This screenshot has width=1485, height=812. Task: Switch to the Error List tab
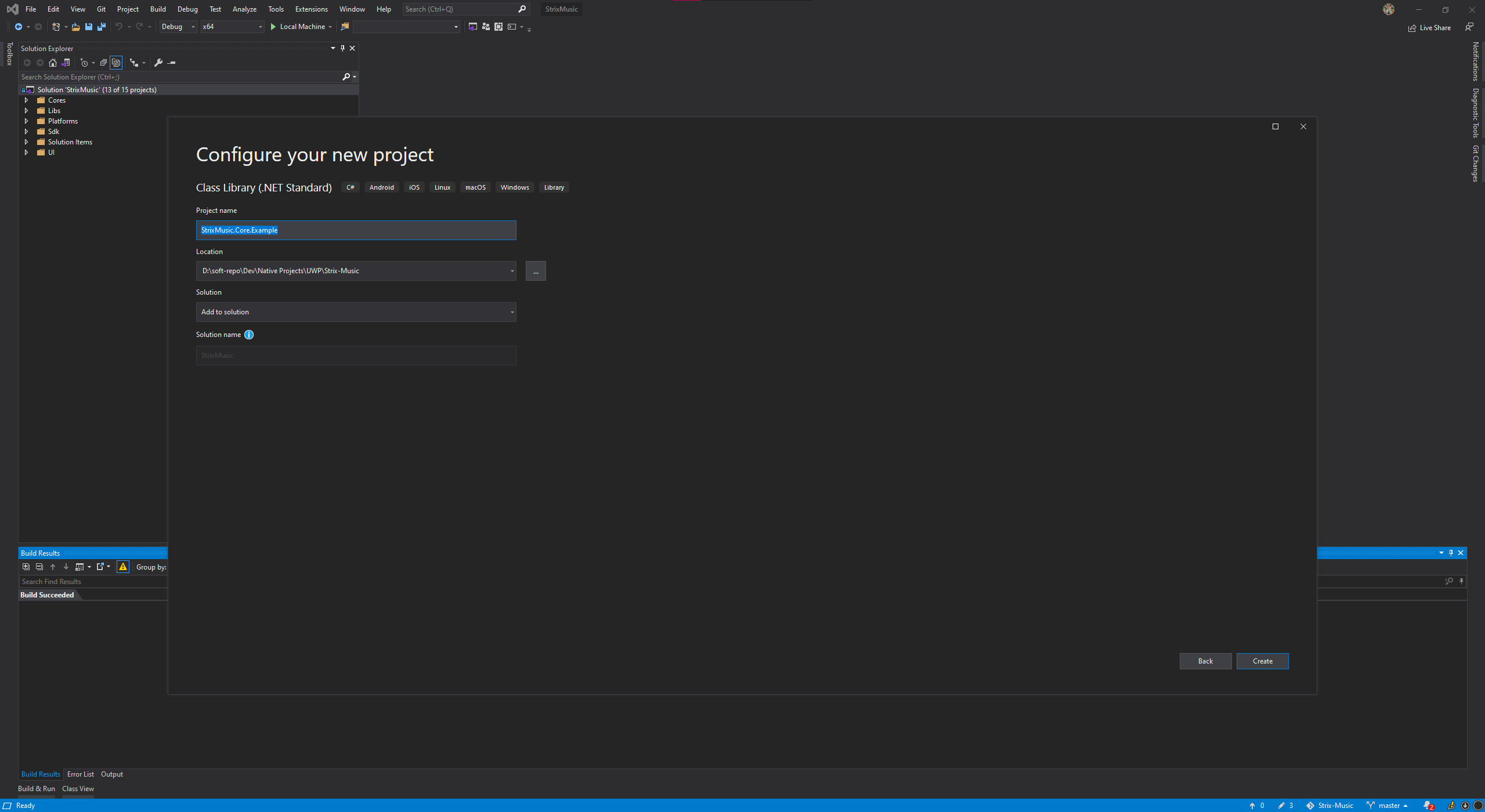pyautogui.click(x=80, y=774)
